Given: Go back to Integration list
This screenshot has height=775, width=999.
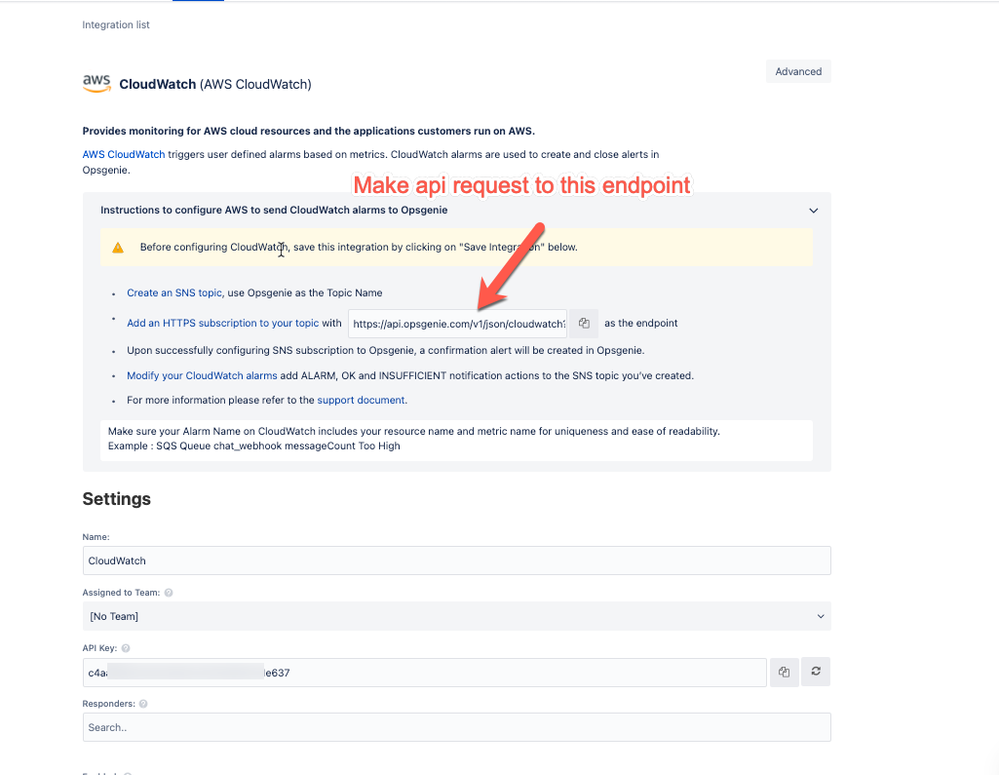Looking at the screenshot, I should [x=116, y=25].
